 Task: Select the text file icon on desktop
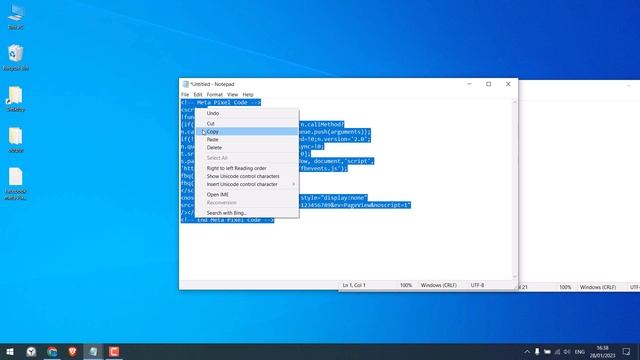16,184
